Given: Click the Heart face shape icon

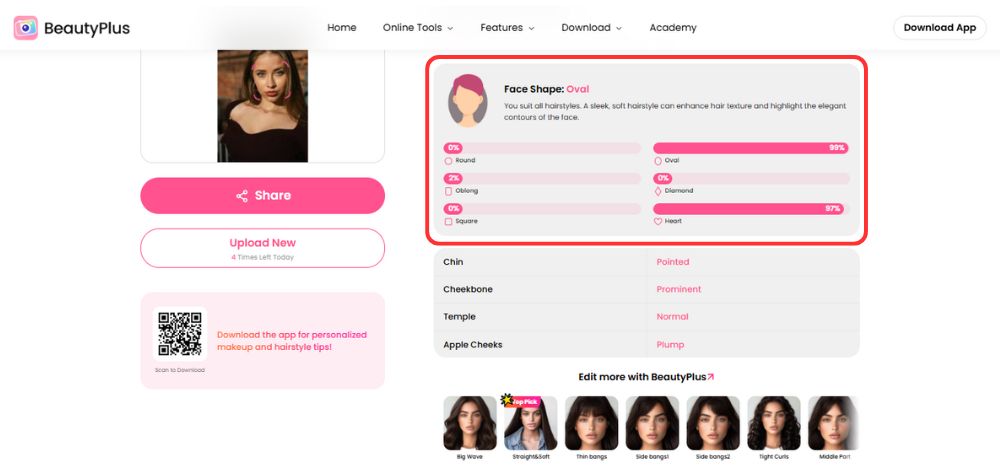Looking at the screenshot, I should coord(658,221).
